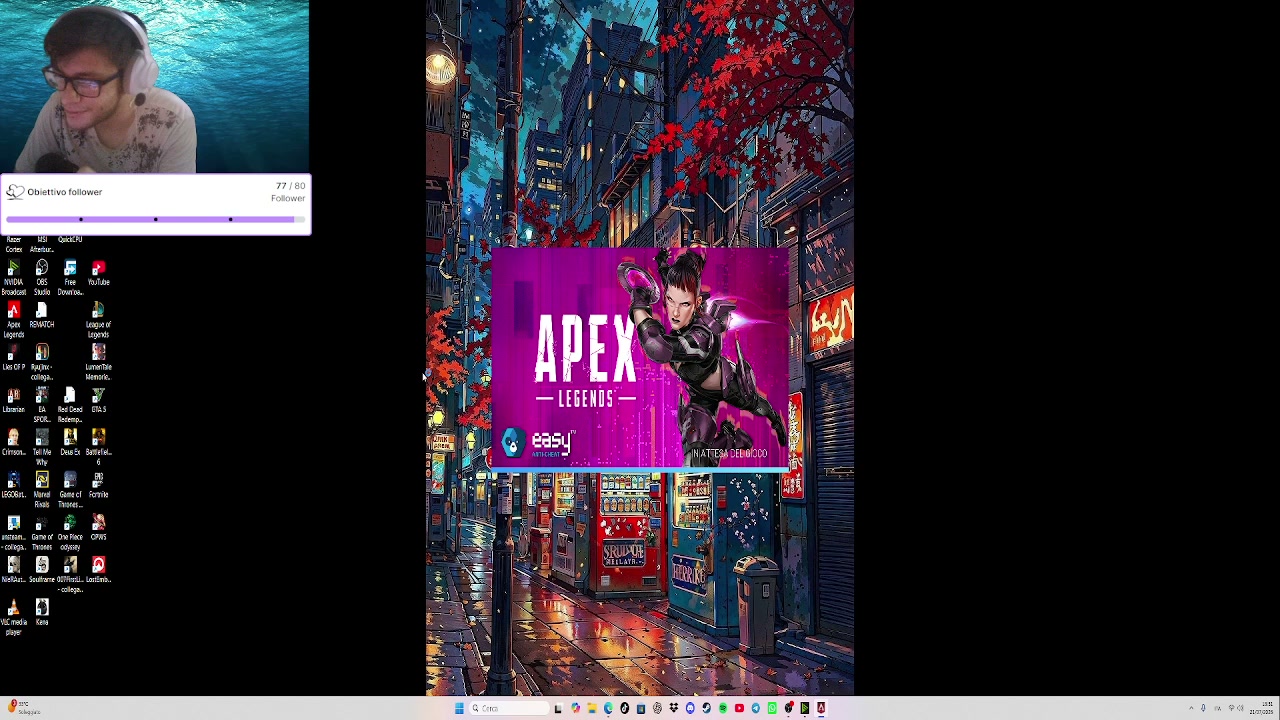
Task: Select the OPWS desktop shortcut
Action: click(x=98, y=528)
